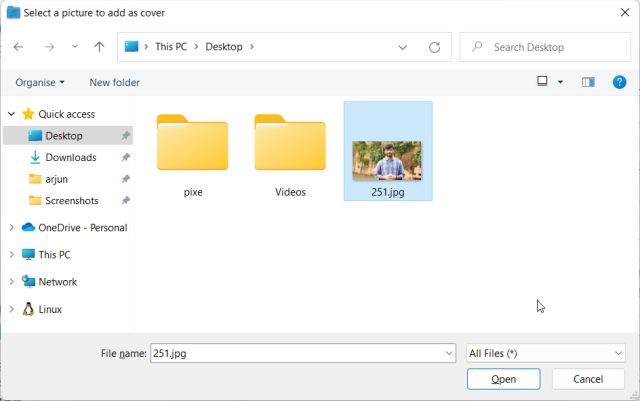This screenshot has width=640, height=401.
Task: Expand the OneDrive - Personal tree node
Action: (x=11, y=227)
